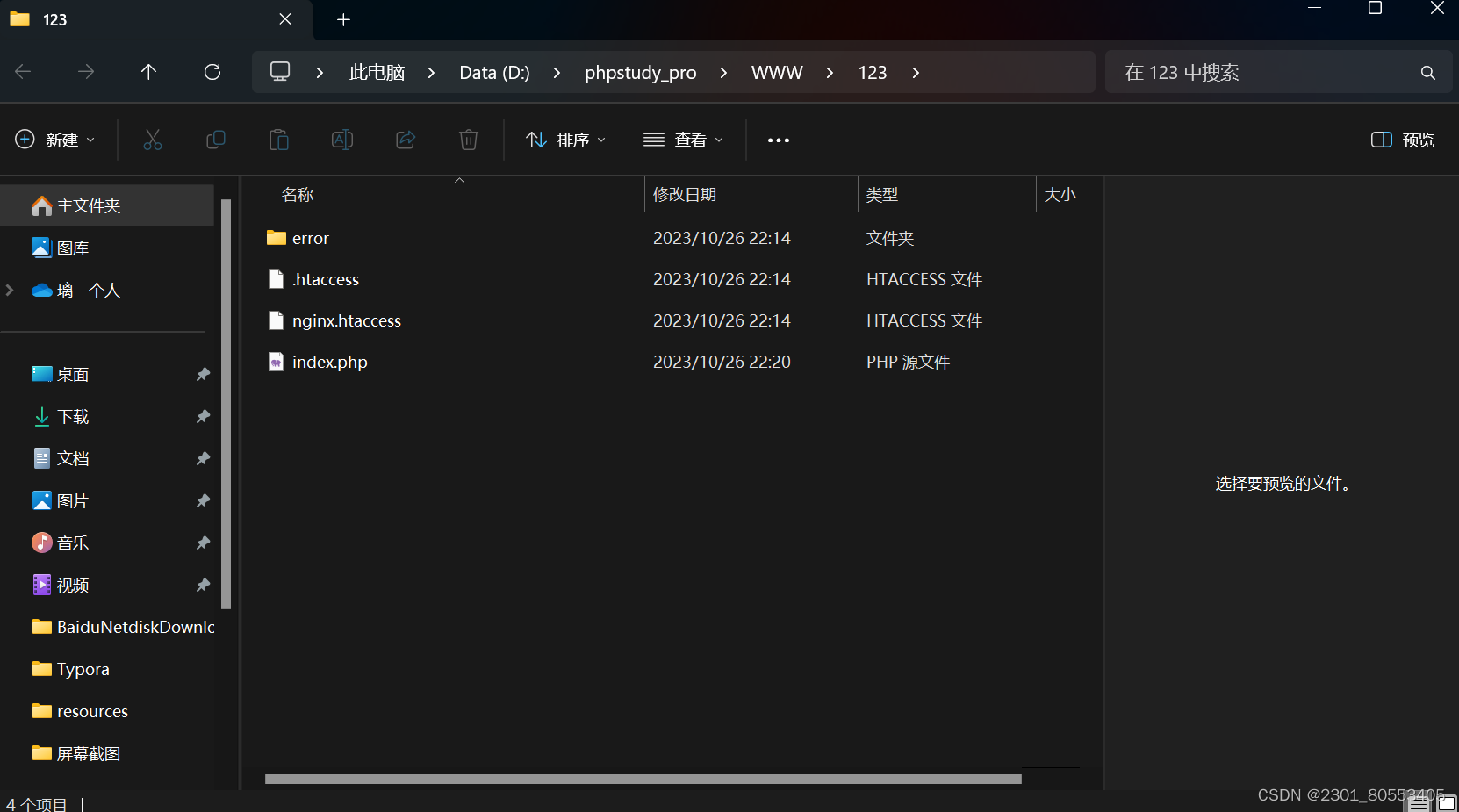
Task: Click the back navigation arrow
Action: point(23,72)
